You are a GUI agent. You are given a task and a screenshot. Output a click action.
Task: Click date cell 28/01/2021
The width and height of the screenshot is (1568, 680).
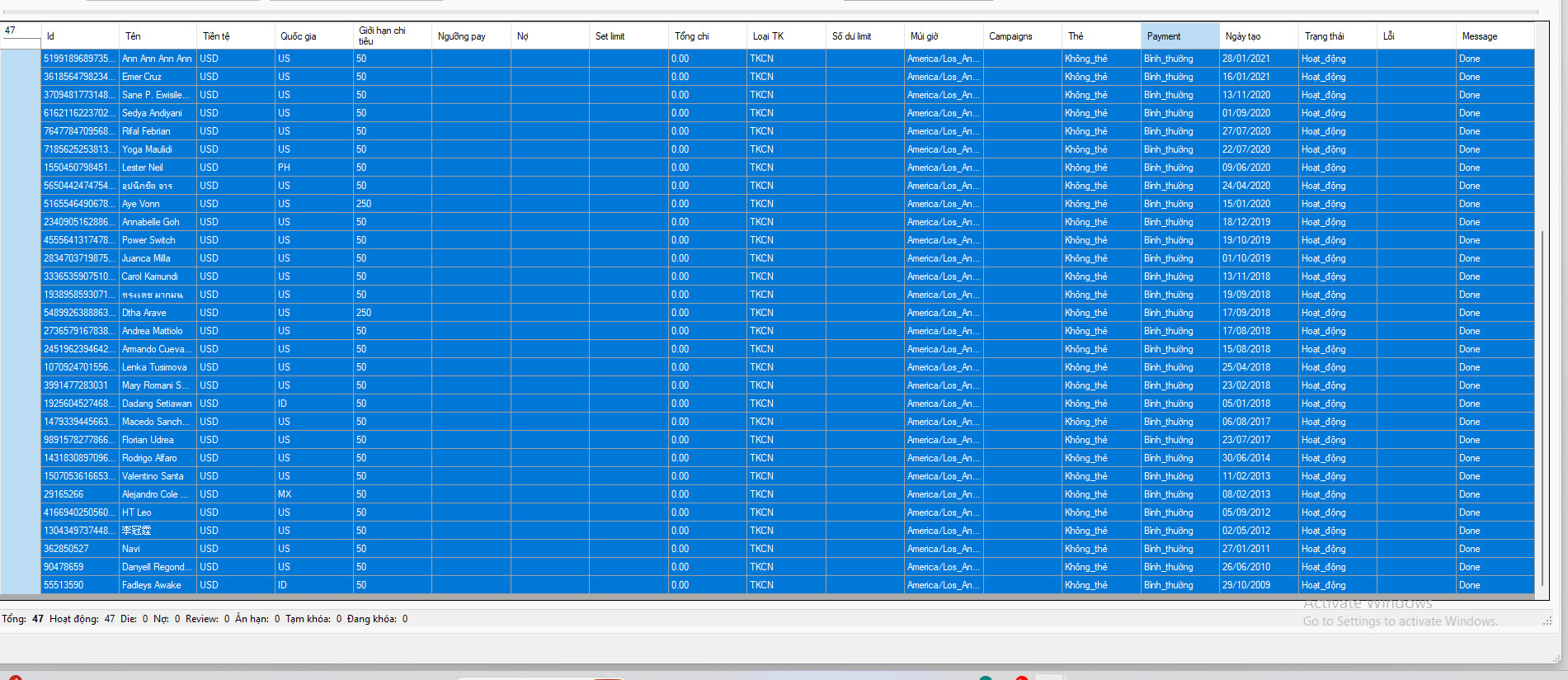tap(1260, 59)
